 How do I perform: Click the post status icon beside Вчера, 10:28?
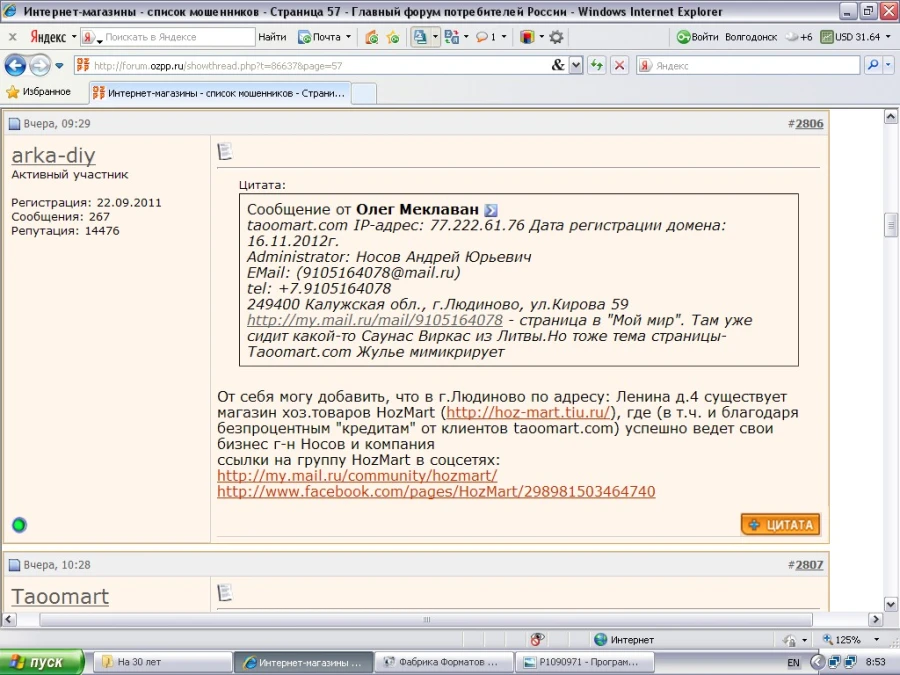tap(14, 565)
